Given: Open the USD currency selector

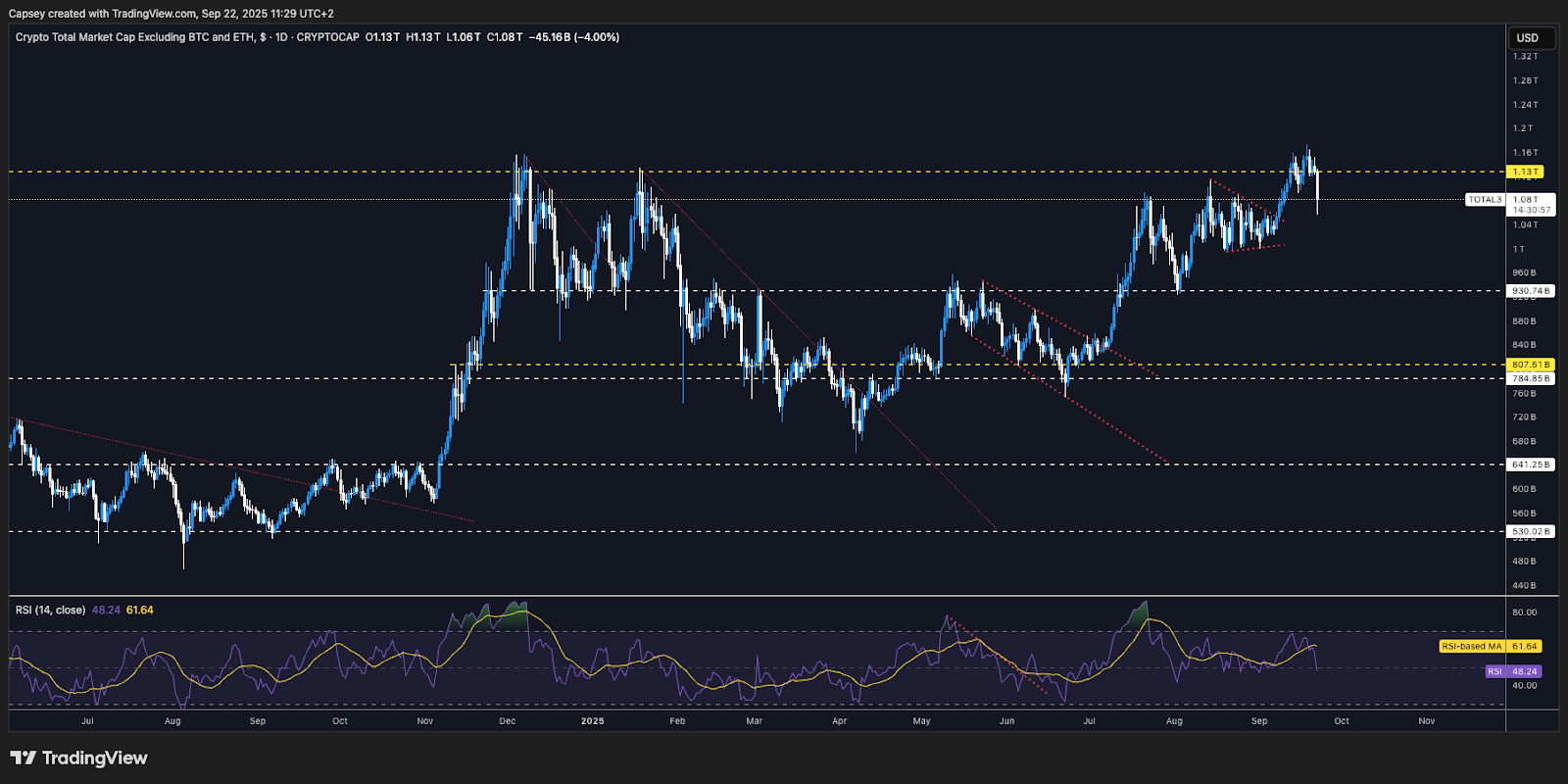Looking at the screenshot, I should click(1531, 38).
